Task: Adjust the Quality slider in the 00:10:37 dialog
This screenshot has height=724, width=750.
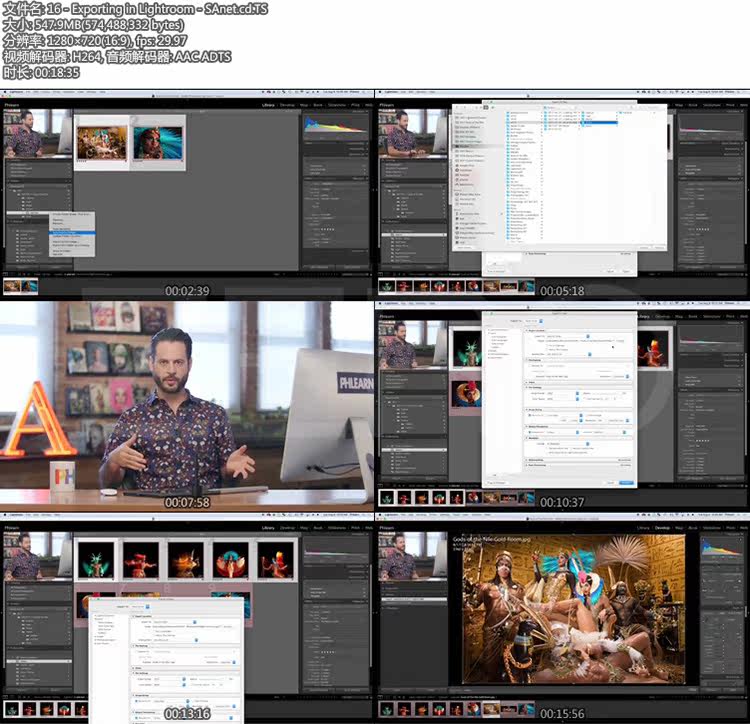Action: click(607, 393)
